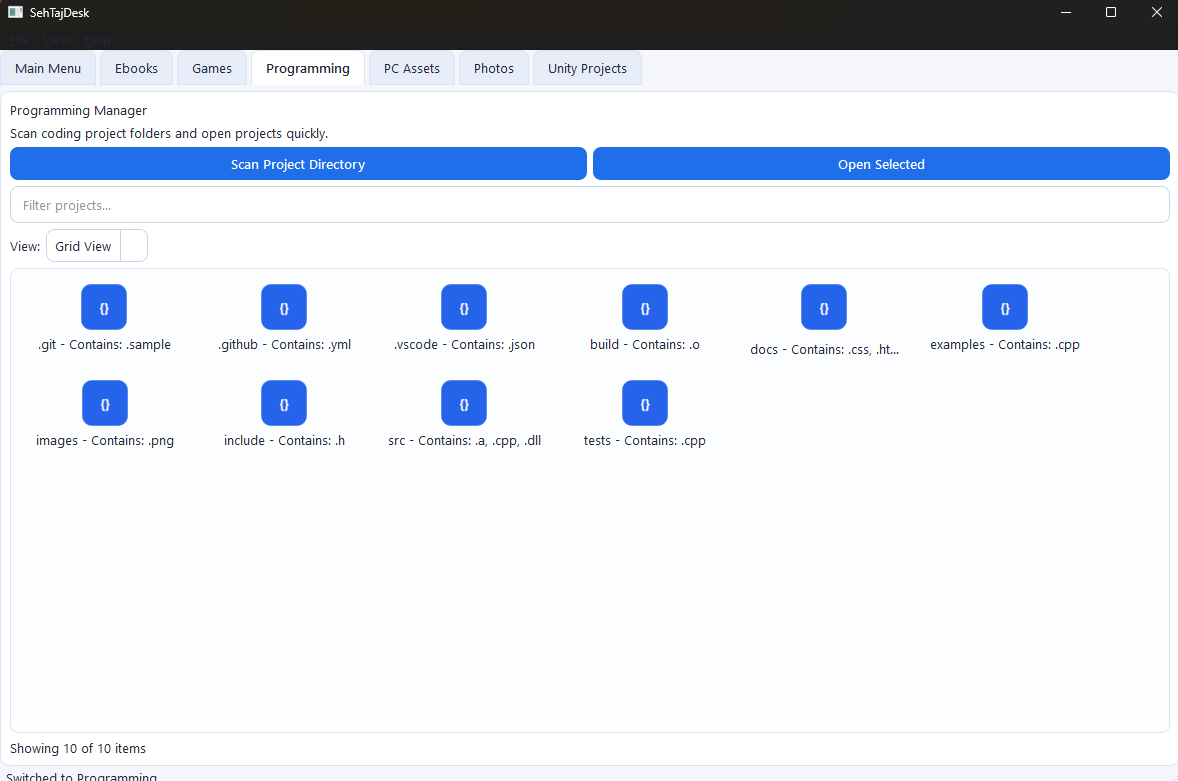Switch to the Unity Projects tab
This screenshot has width=1178, height=781.
(x=587, y=68)
